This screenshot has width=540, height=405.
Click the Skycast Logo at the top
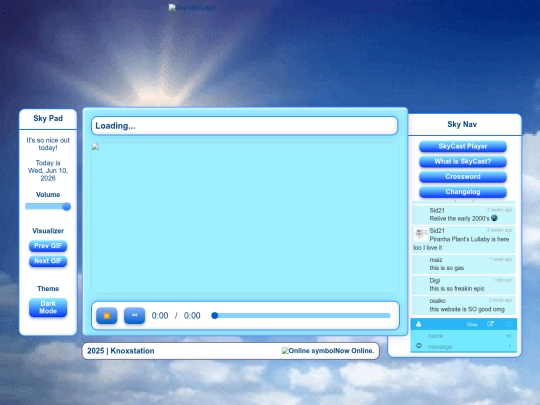point(192,7)
